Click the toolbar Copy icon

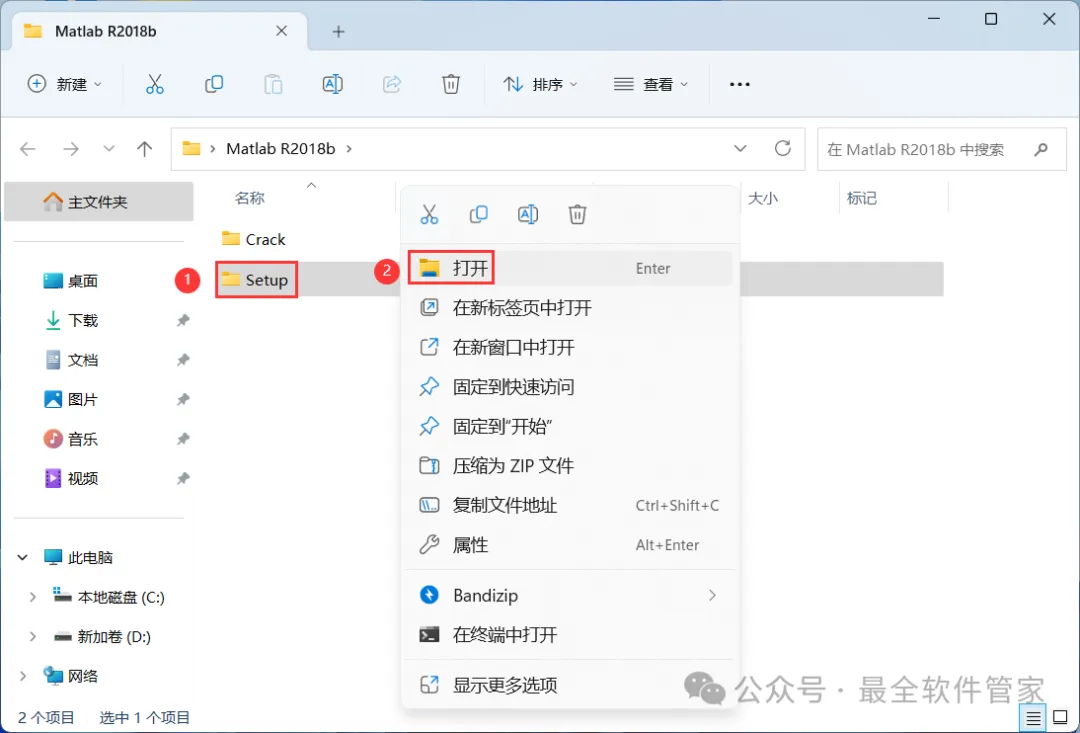click(x=214, y=84)
